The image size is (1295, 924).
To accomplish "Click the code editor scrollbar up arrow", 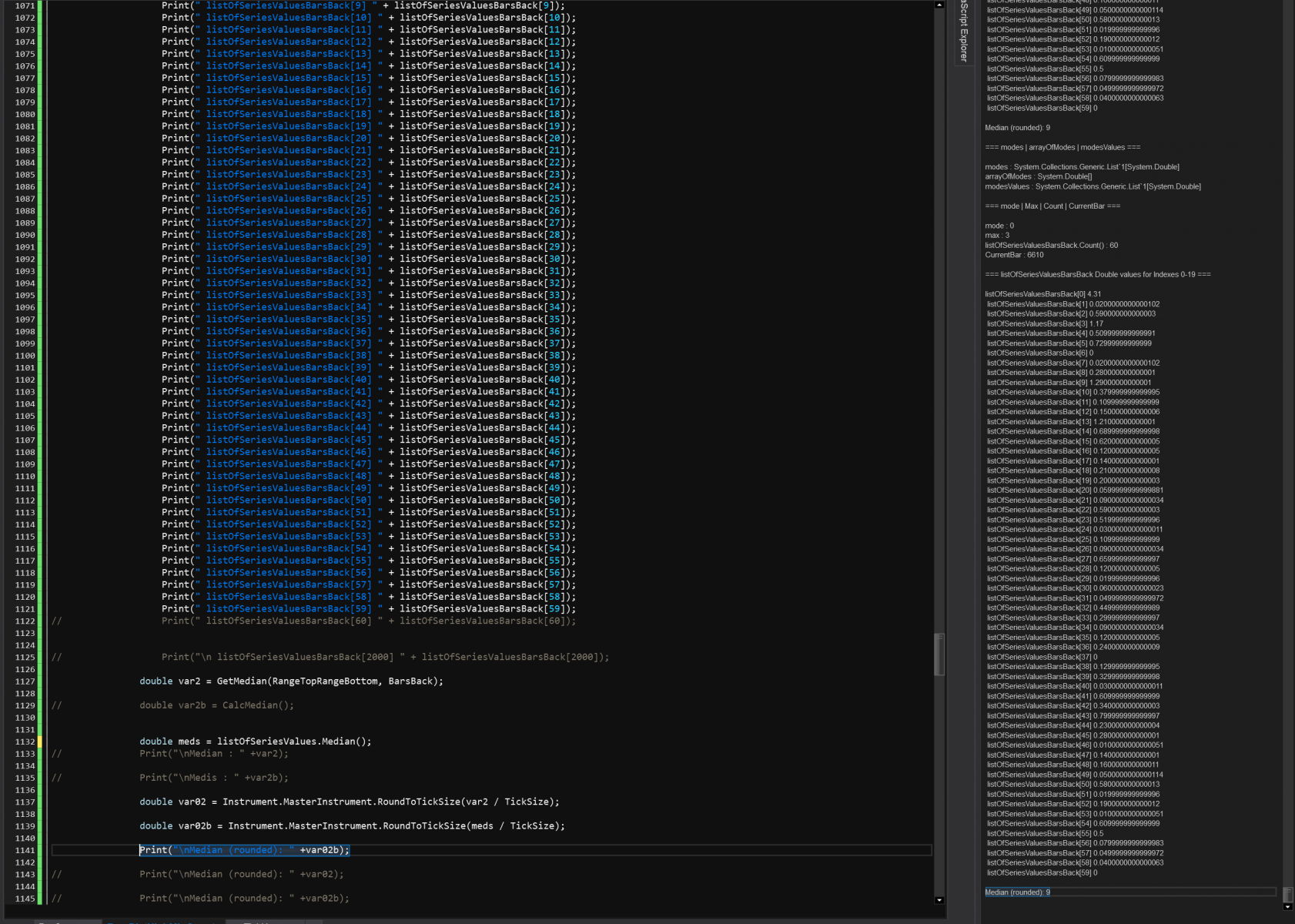I will (939, 5).
